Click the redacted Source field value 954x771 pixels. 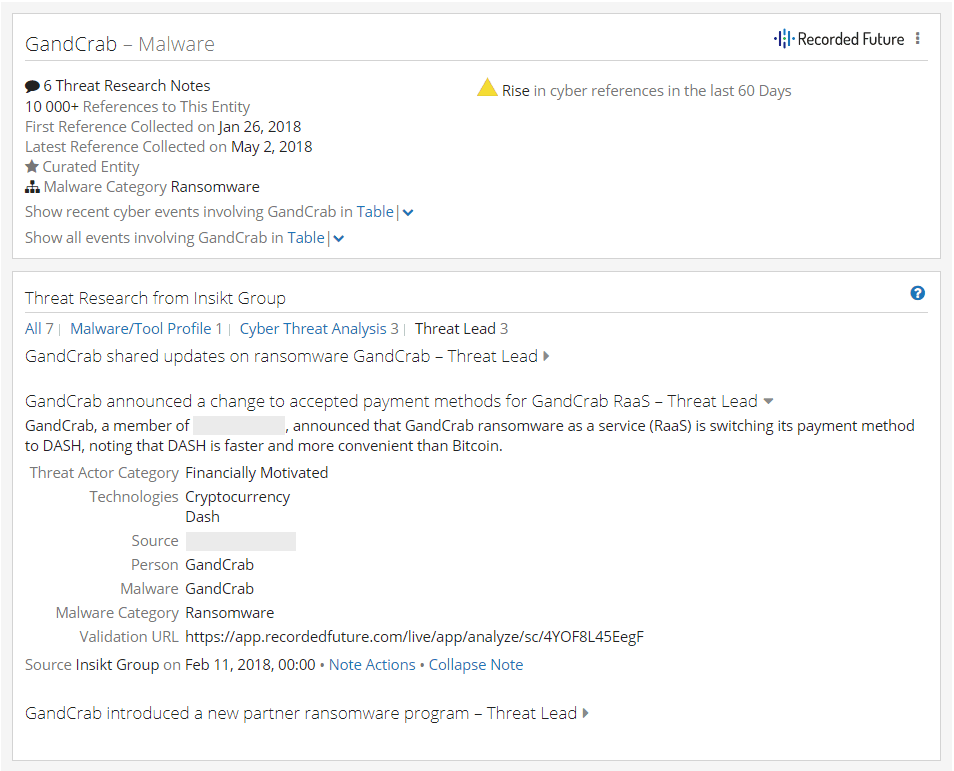point(241,542)
